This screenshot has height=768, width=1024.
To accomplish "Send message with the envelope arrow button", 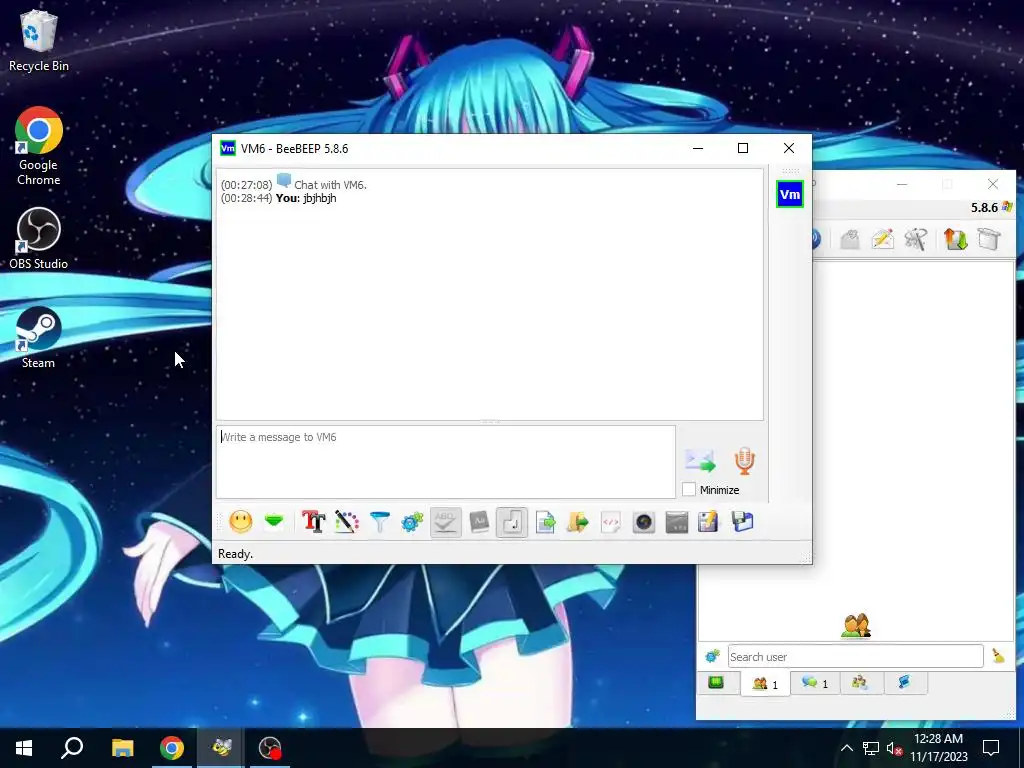I will coord(700,460).
